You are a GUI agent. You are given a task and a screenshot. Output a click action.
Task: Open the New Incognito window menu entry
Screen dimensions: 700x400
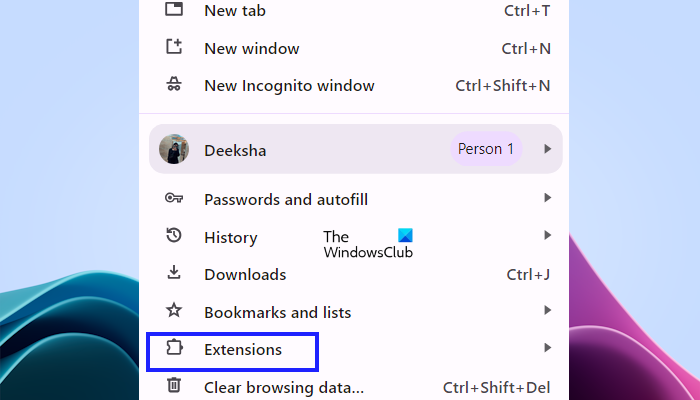pos(289,86)
